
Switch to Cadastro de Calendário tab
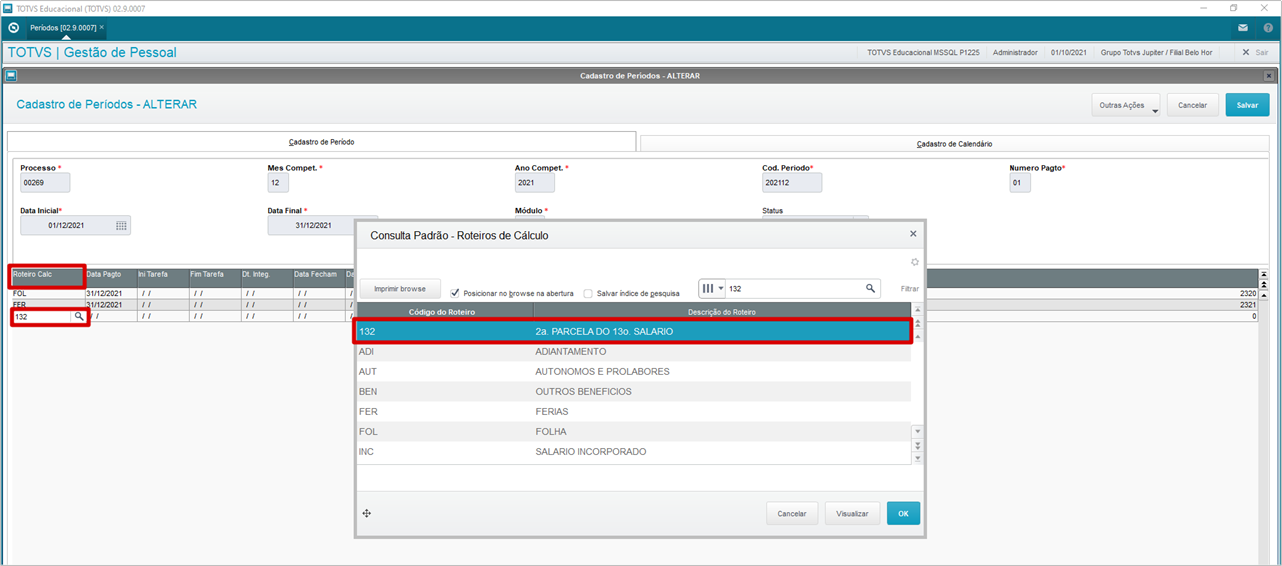coord(955,143)
